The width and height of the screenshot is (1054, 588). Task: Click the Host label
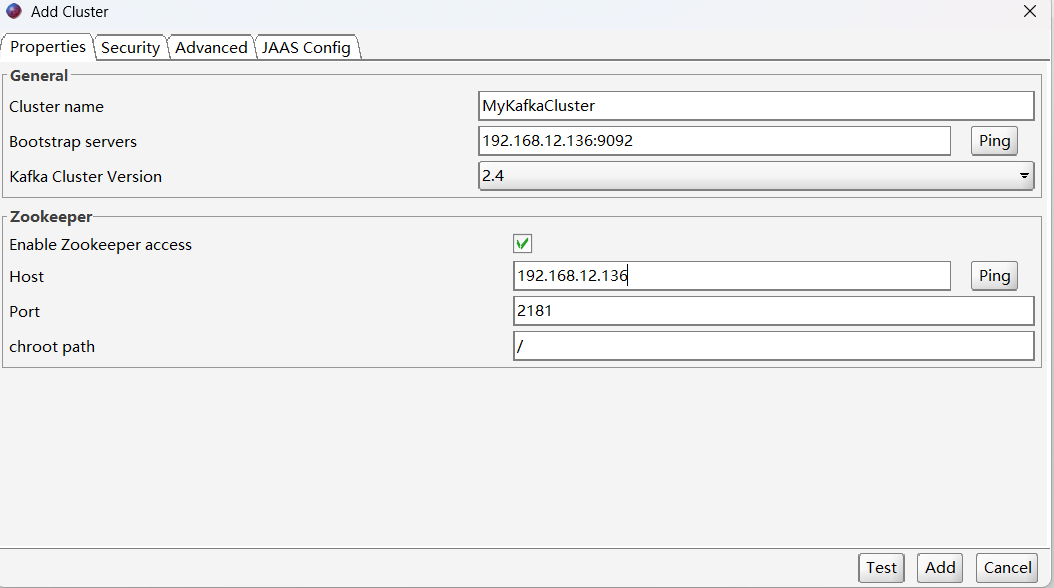pyautogui.click(x=26, y=277)
